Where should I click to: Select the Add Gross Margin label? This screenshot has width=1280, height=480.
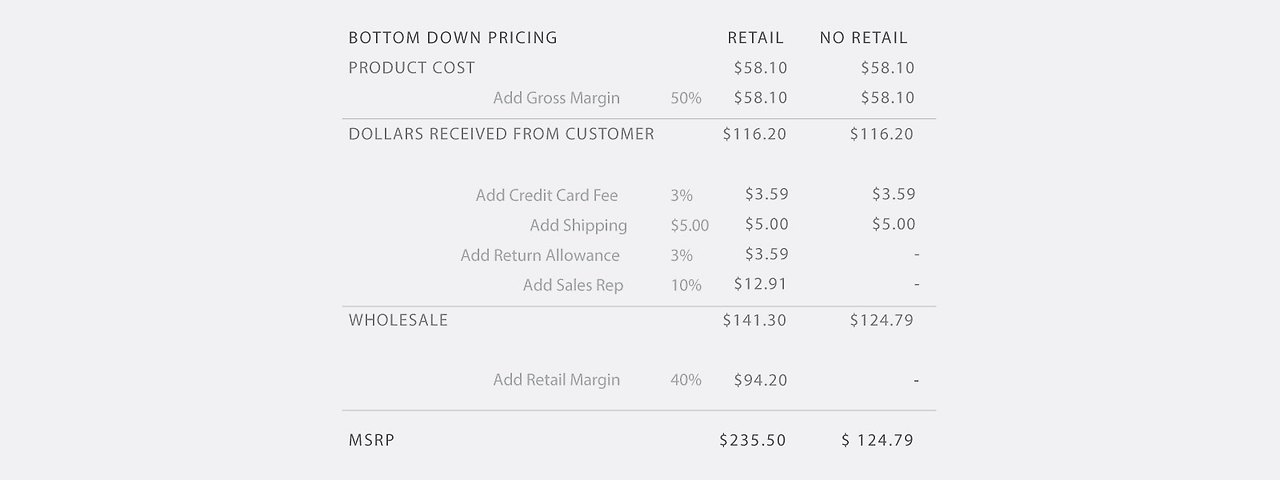pyautogui.click(x=556, y=98)
